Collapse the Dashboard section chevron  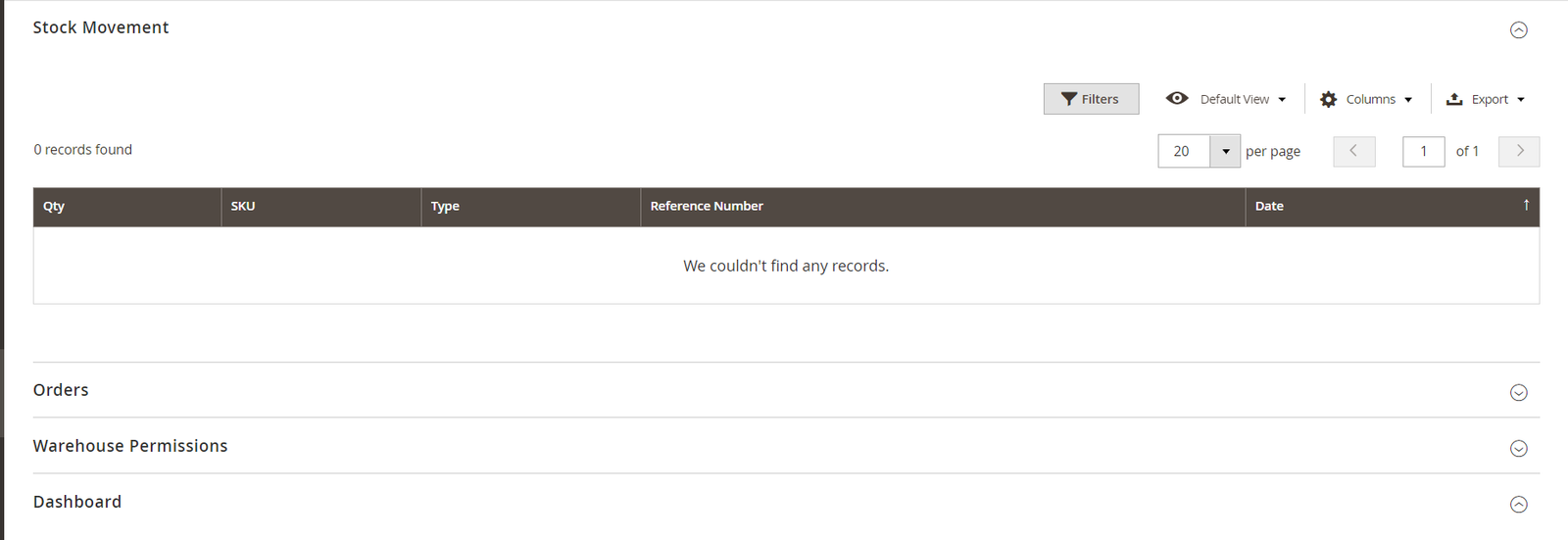pos(1519,504)
